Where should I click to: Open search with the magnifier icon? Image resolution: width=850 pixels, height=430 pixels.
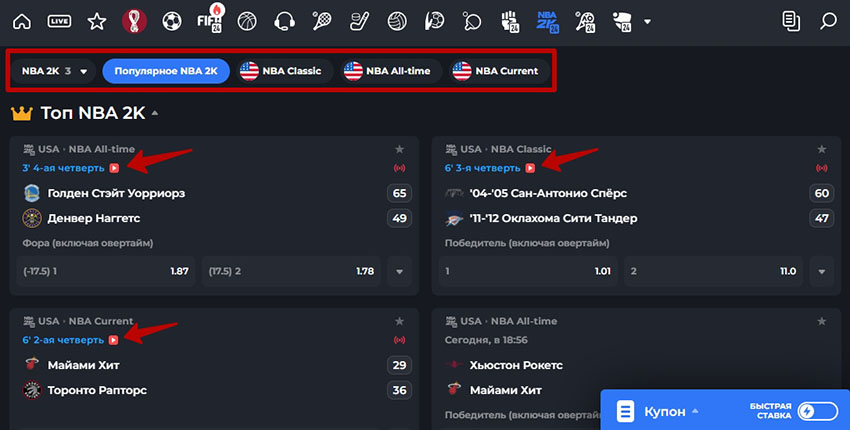[x=828, y=22]
